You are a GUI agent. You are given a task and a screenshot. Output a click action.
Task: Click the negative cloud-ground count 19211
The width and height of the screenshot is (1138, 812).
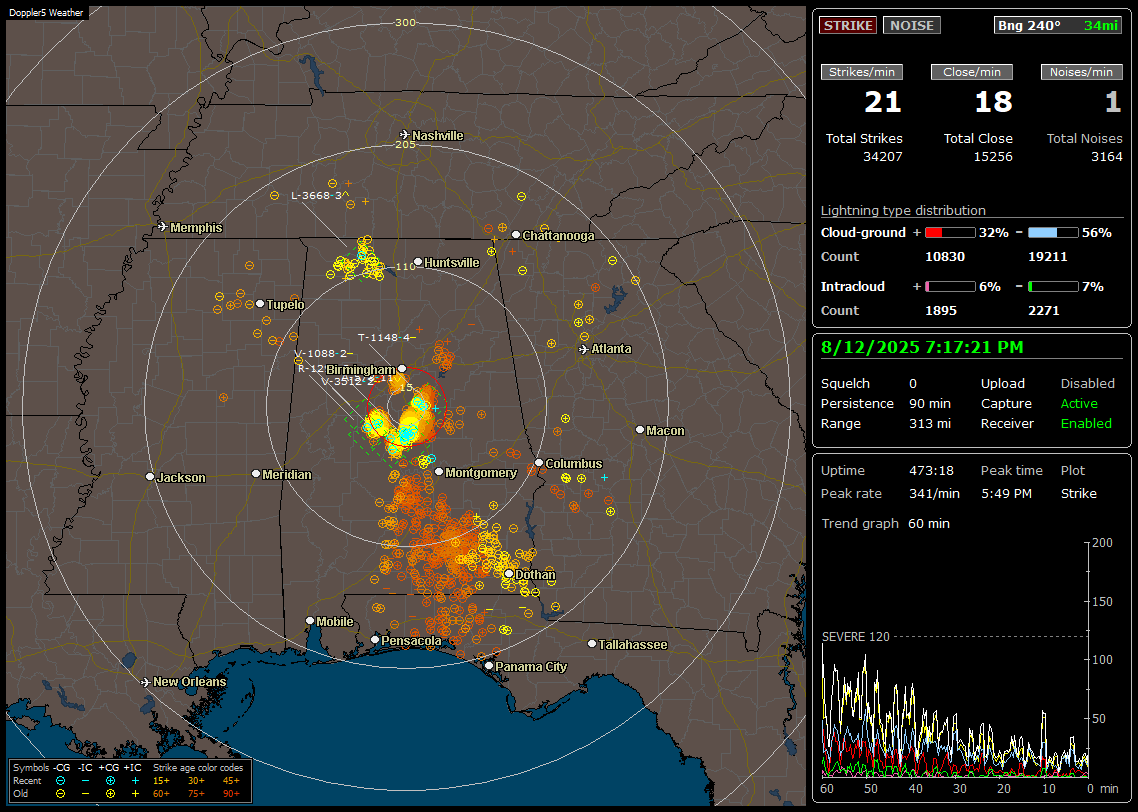(1047, 256)
